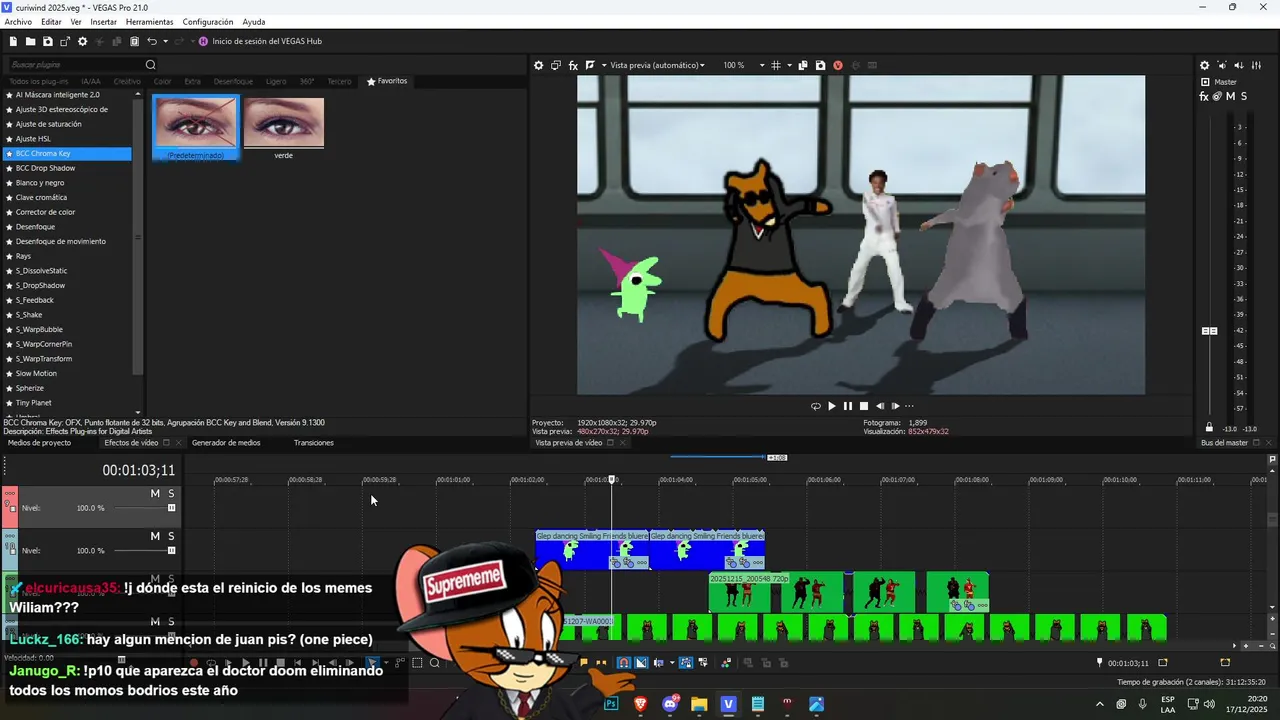Open the Master bus fx chain

tap(1204, 96)
